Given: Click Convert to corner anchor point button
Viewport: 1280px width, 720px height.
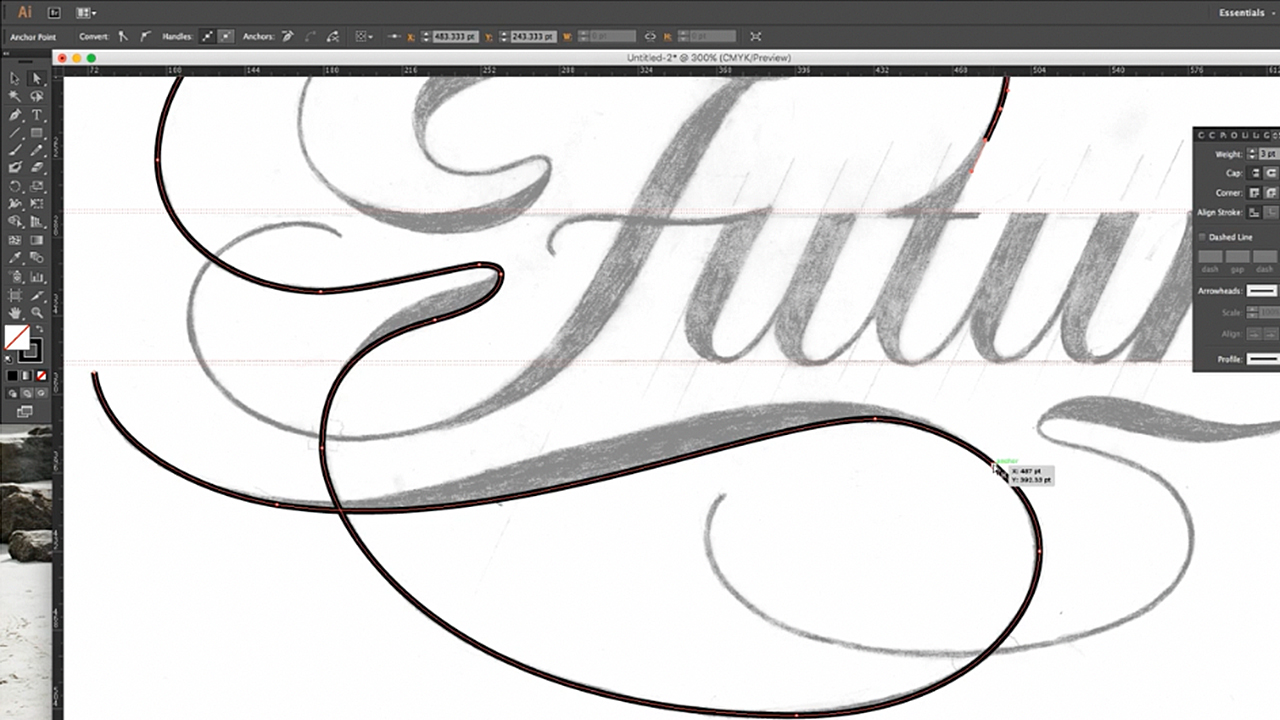Looking at the screenshot, I should (x=123, y=36).
